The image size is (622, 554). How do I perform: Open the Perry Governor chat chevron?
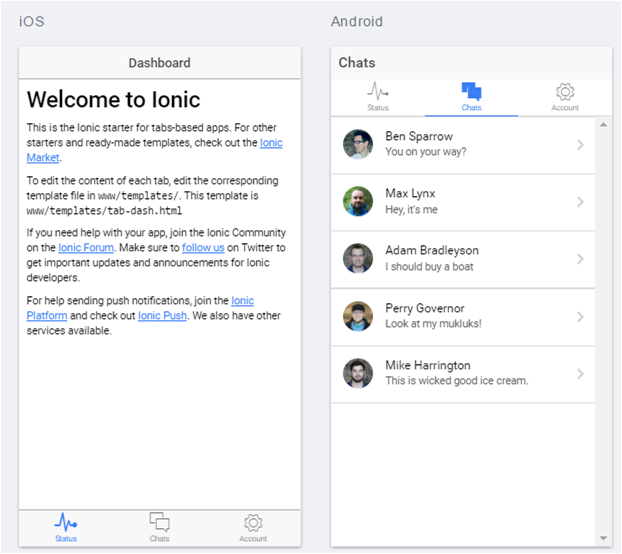pos(580,317)
